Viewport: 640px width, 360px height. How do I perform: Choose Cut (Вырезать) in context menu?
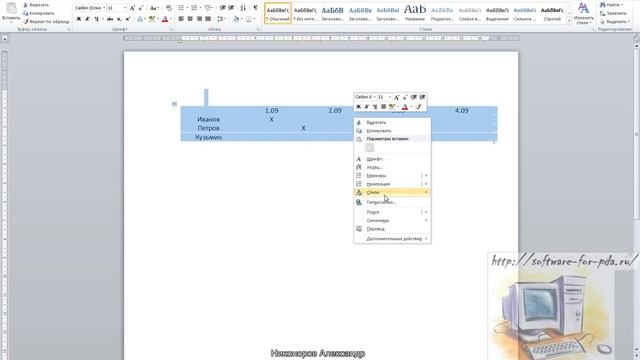click(x=392, y=122)
